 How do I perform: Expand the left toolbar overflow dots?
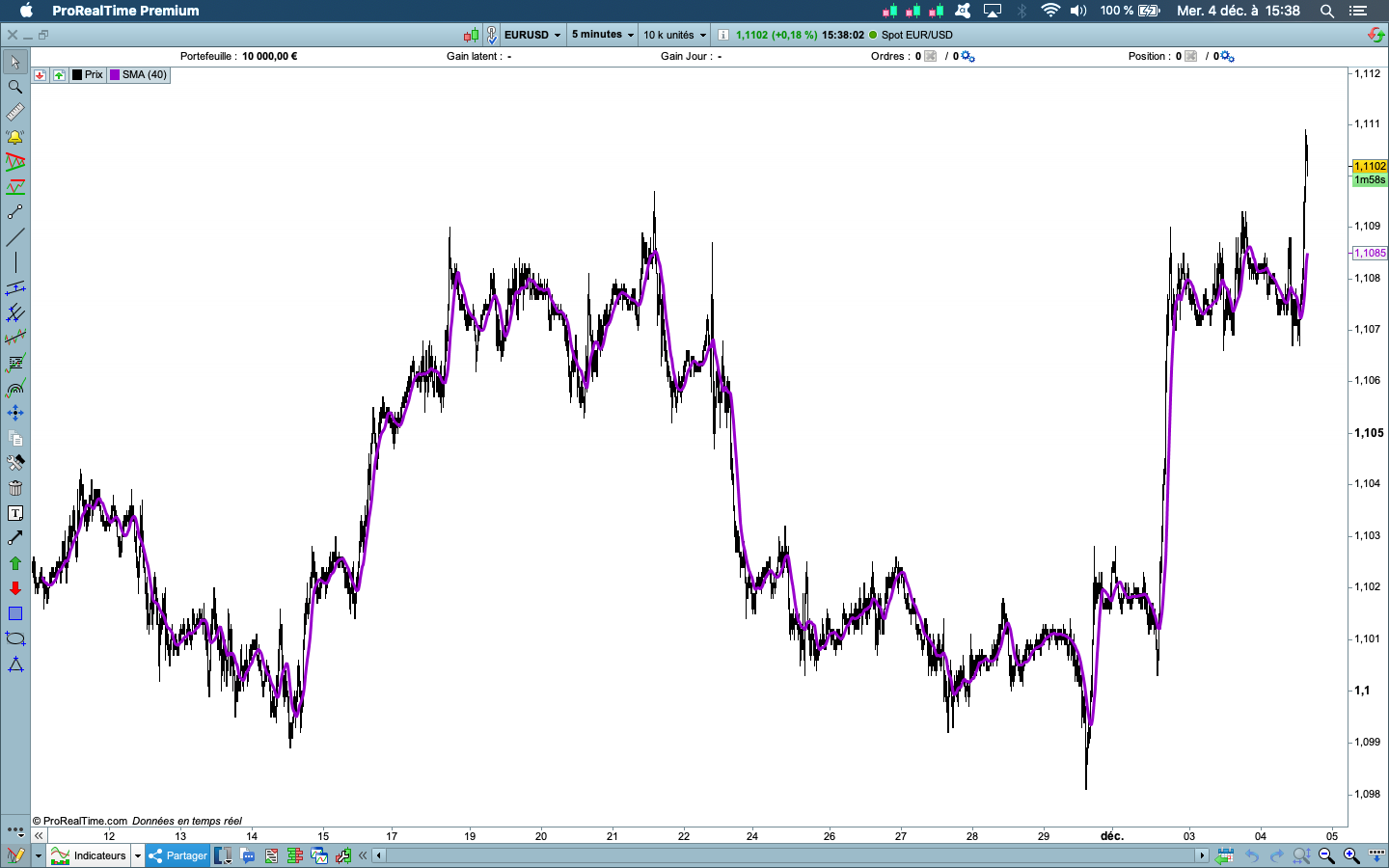pyautogui.click(x=14, y=829)
